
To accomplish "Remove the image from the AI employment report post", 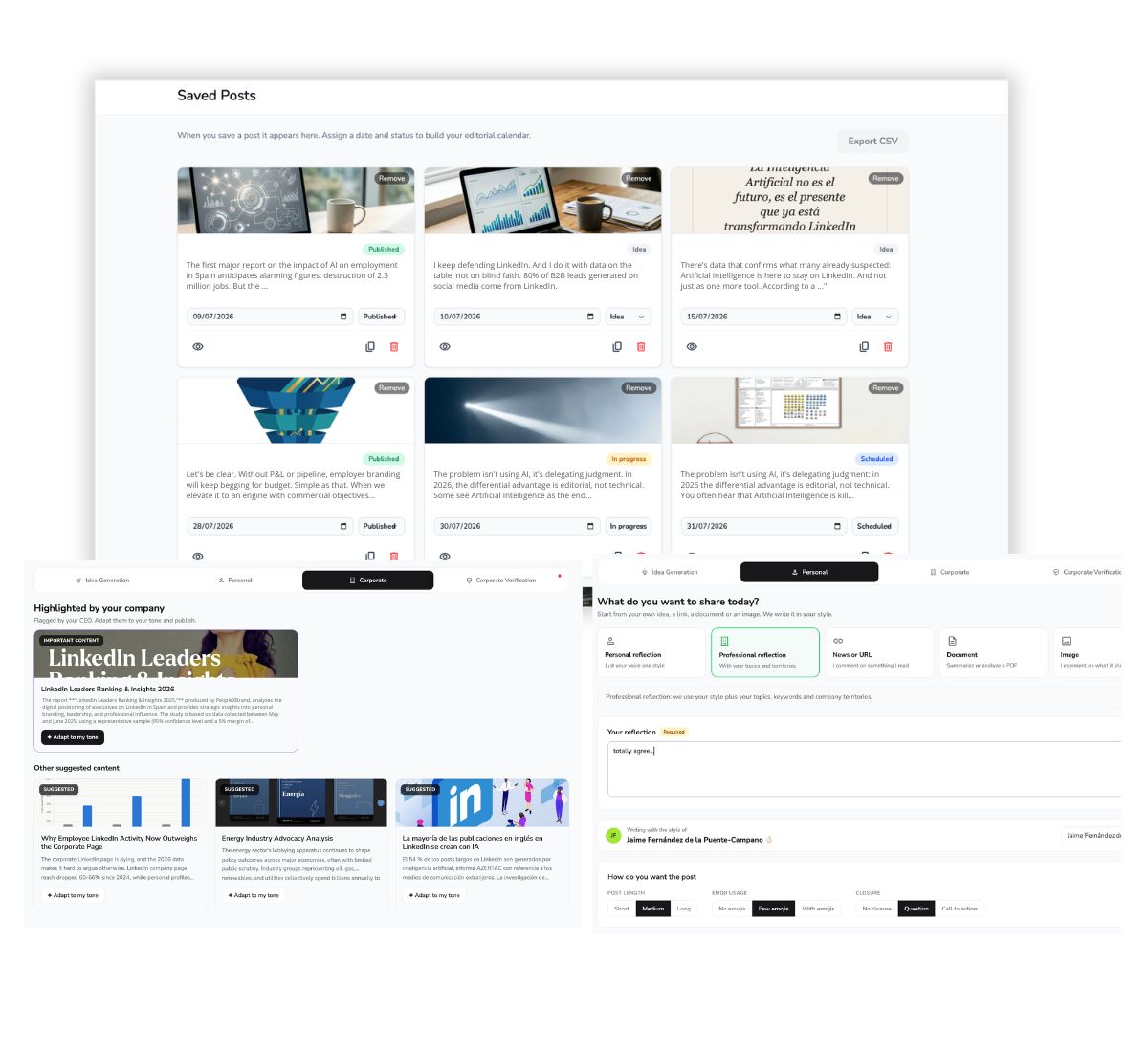I will tap(391, 178).
